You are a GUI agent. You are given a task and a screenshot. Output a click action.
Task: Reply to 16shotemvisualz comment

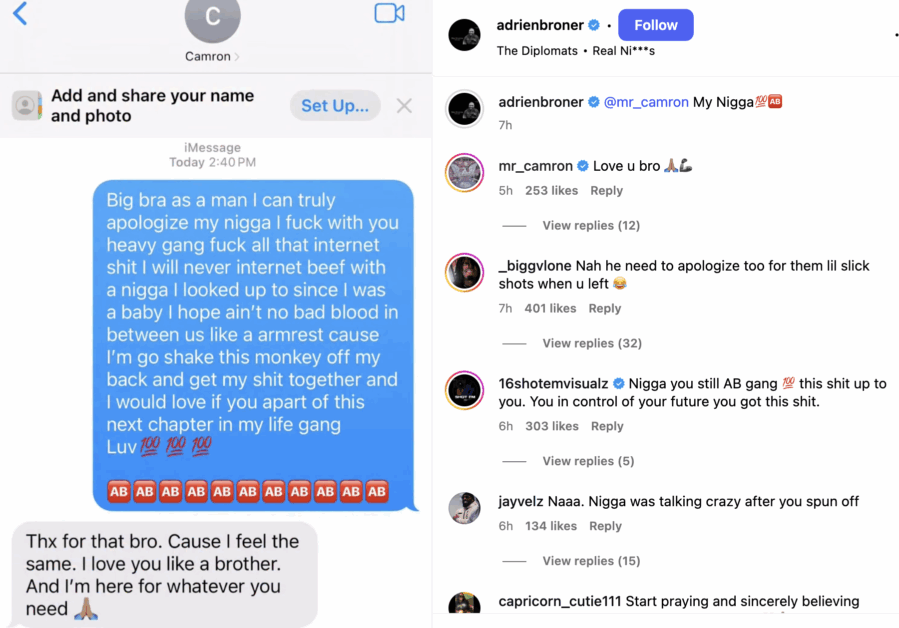click(607, 426)
